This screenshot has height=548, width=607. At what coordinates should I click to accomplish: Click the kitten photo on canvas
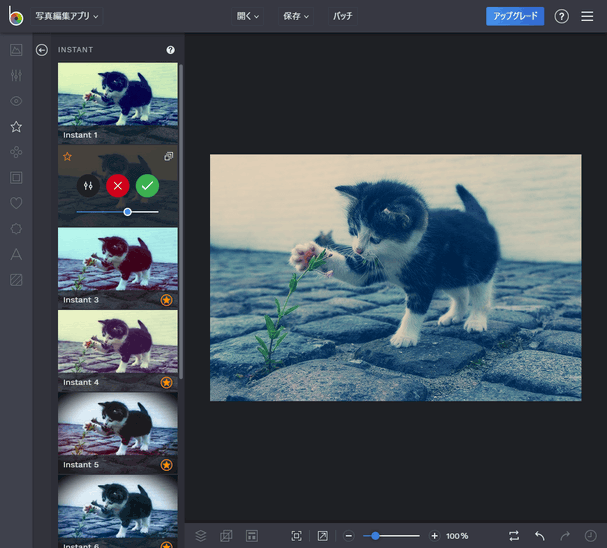[395, 277]
